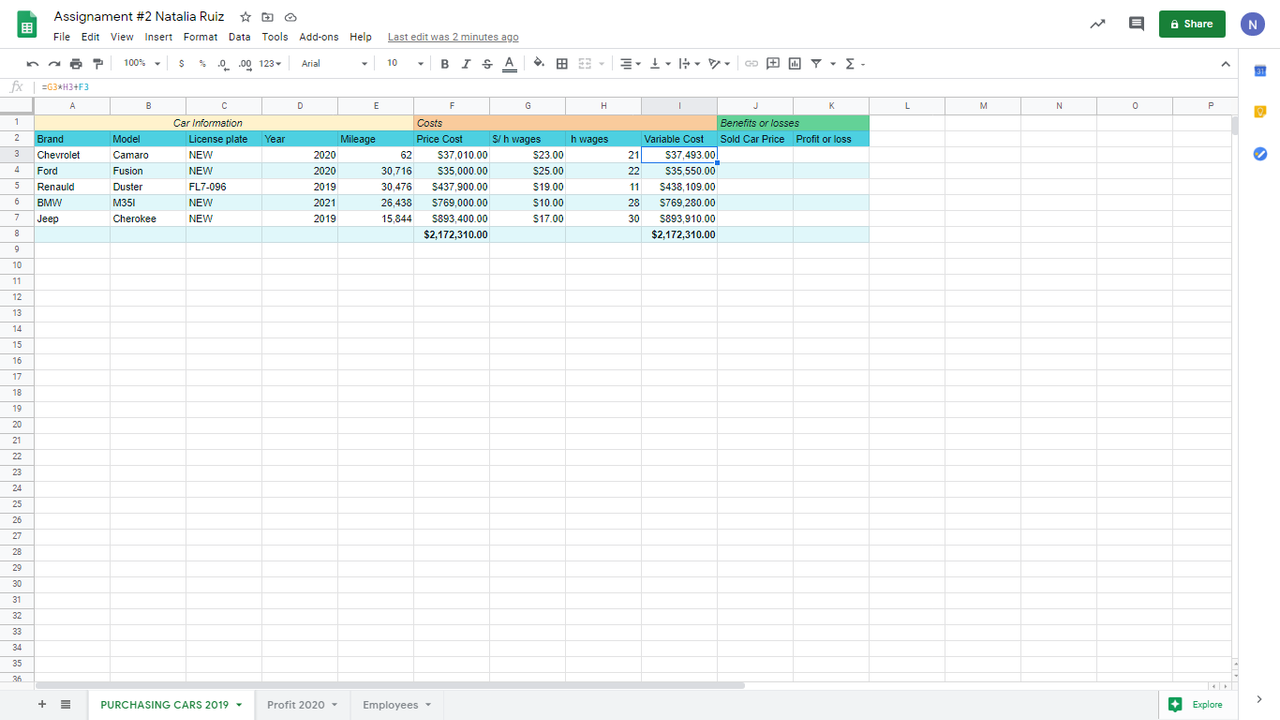Hide the menus with the collapse arrow

pyautogui.click(x=1226, y=64)
